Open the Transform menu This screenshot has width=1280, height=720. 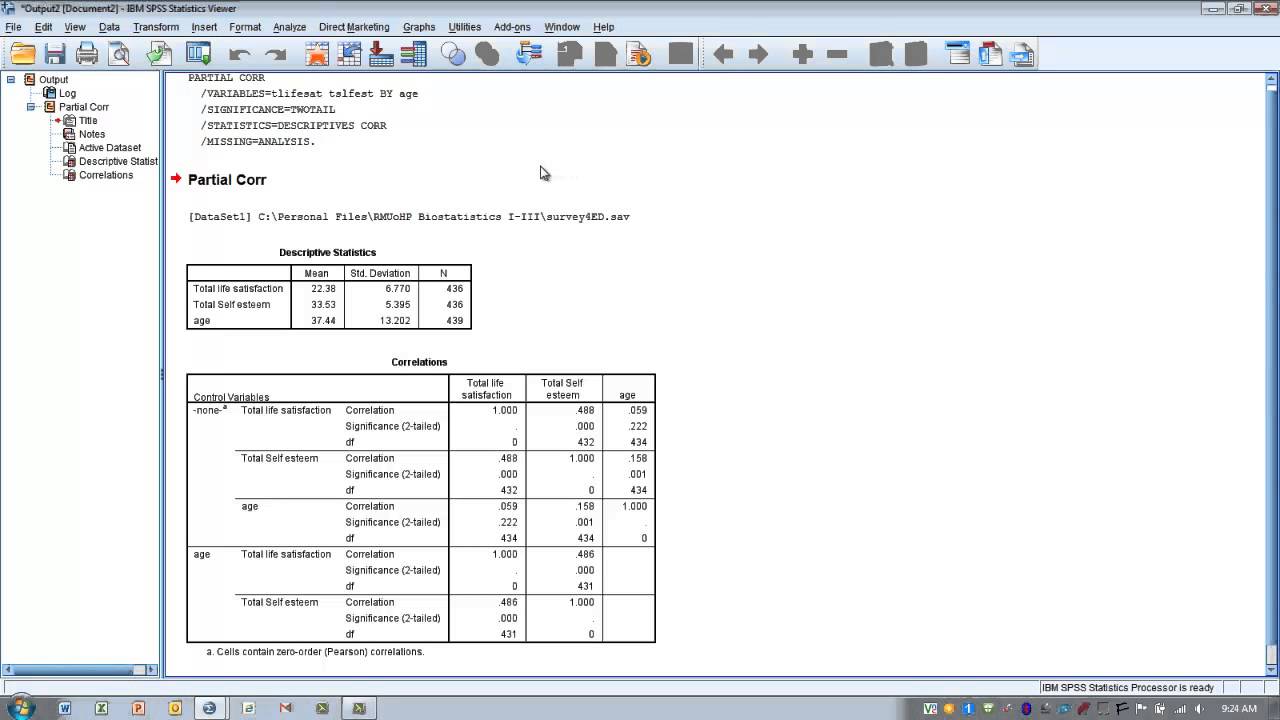(x=155, y=27)
